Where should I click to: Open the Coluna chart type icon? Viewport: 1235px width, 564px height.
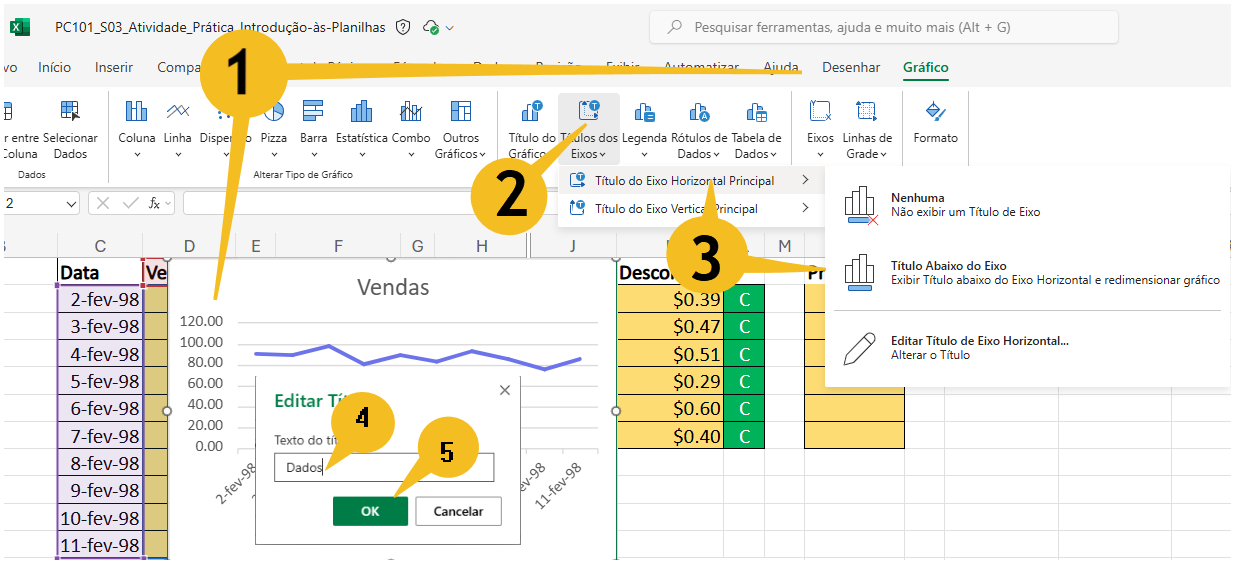click(x=136, y=112)
